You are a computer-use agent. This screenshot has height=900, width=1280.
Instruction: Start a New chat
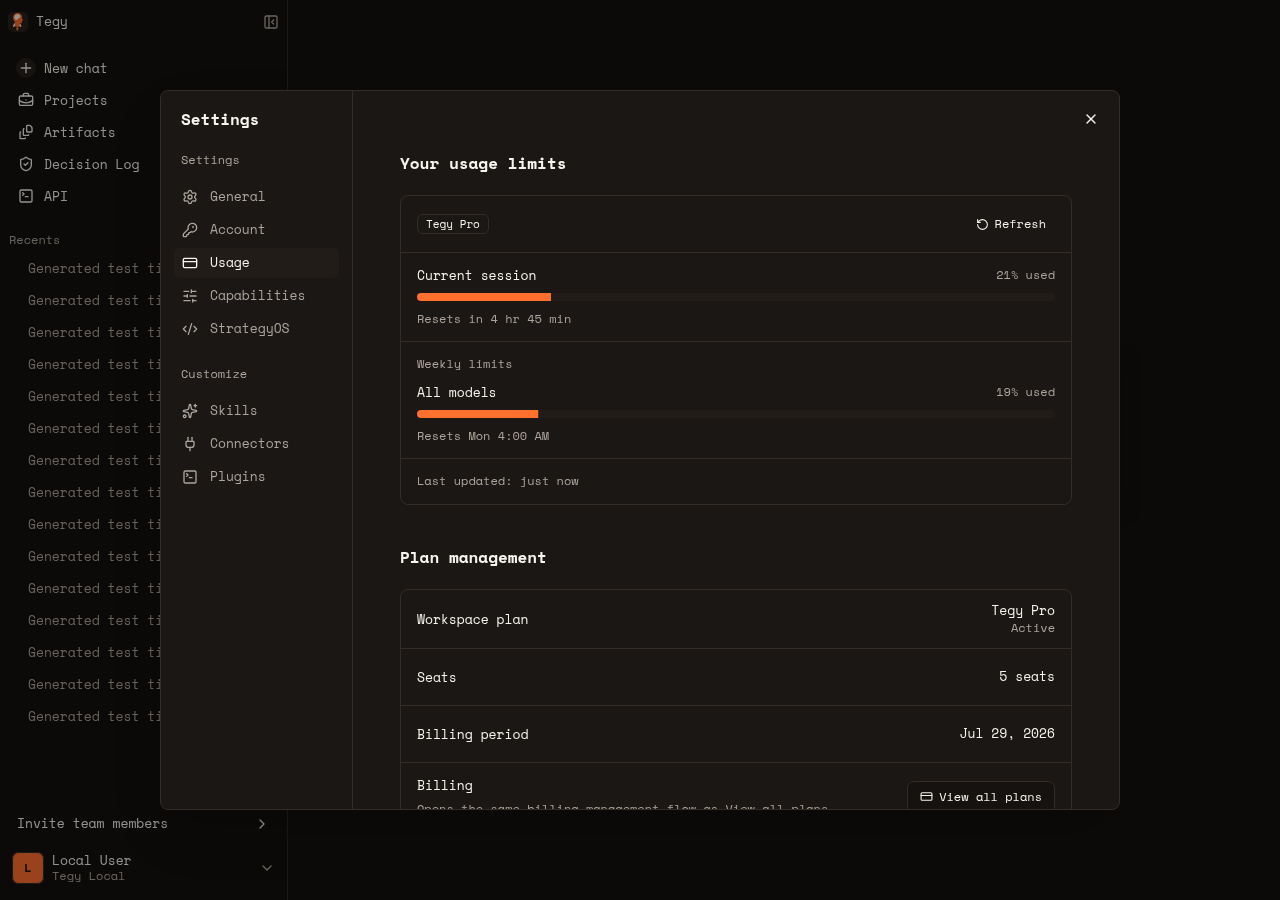(x=75, y=68)
